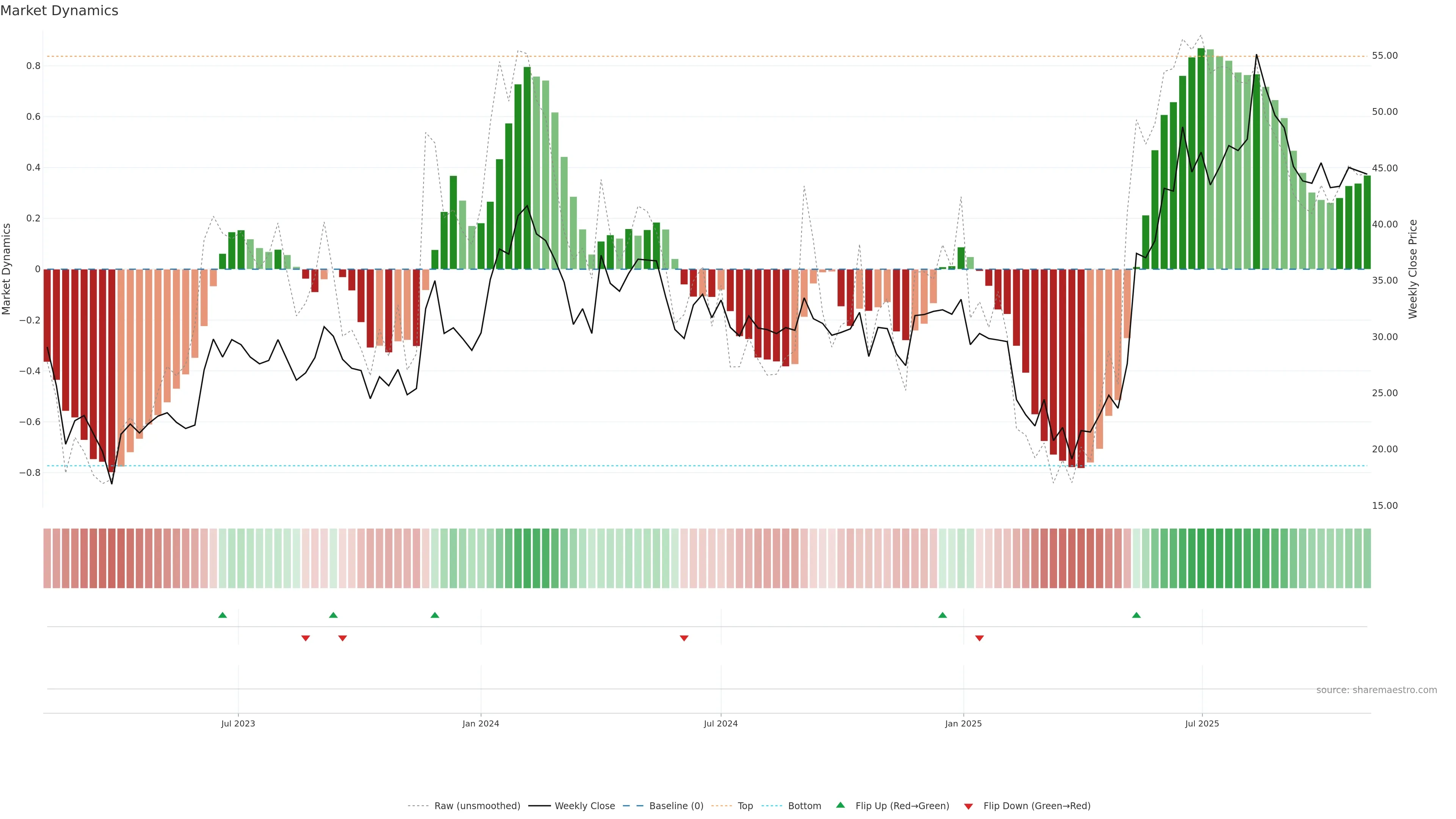Click the first green flip-up triangle marker
This screenshot has height=819, width=1456.
click(x=223, y=615)
